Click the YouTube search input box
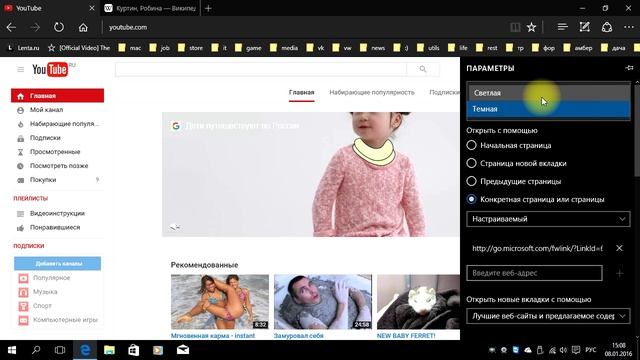 tap(261, 69)
